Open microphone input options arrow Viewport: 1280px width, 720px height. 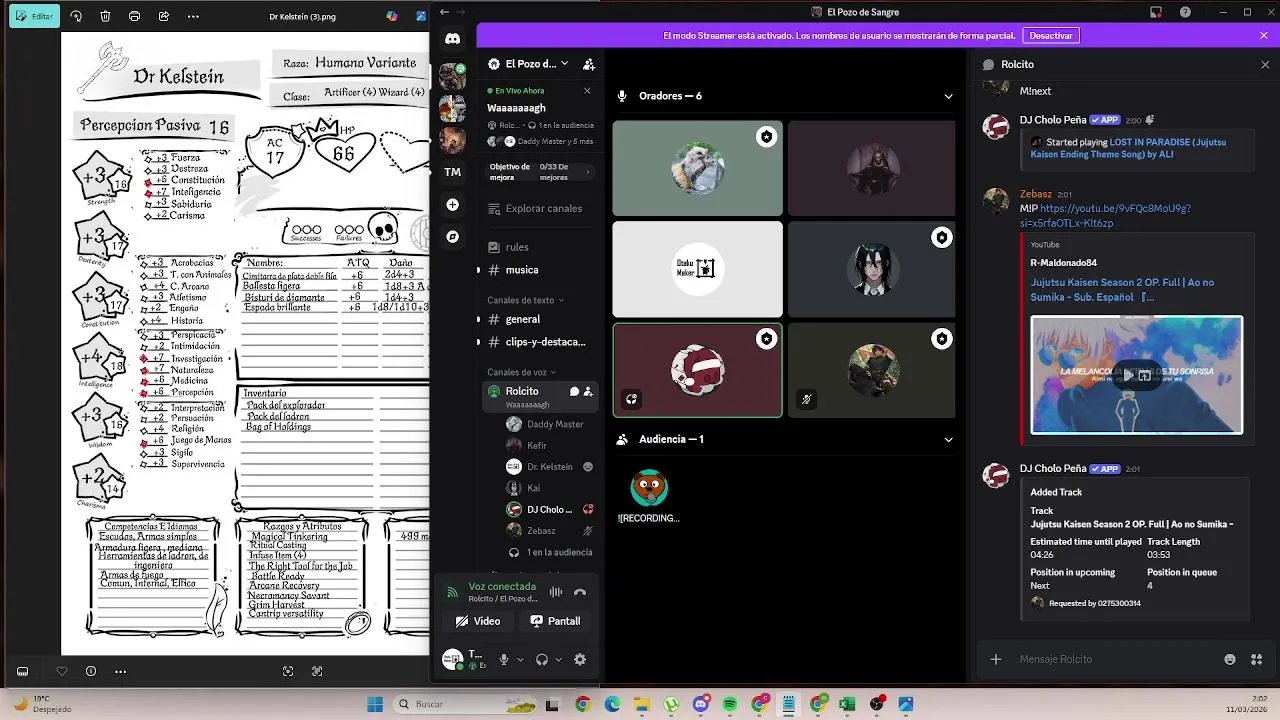tap(520, 659)
